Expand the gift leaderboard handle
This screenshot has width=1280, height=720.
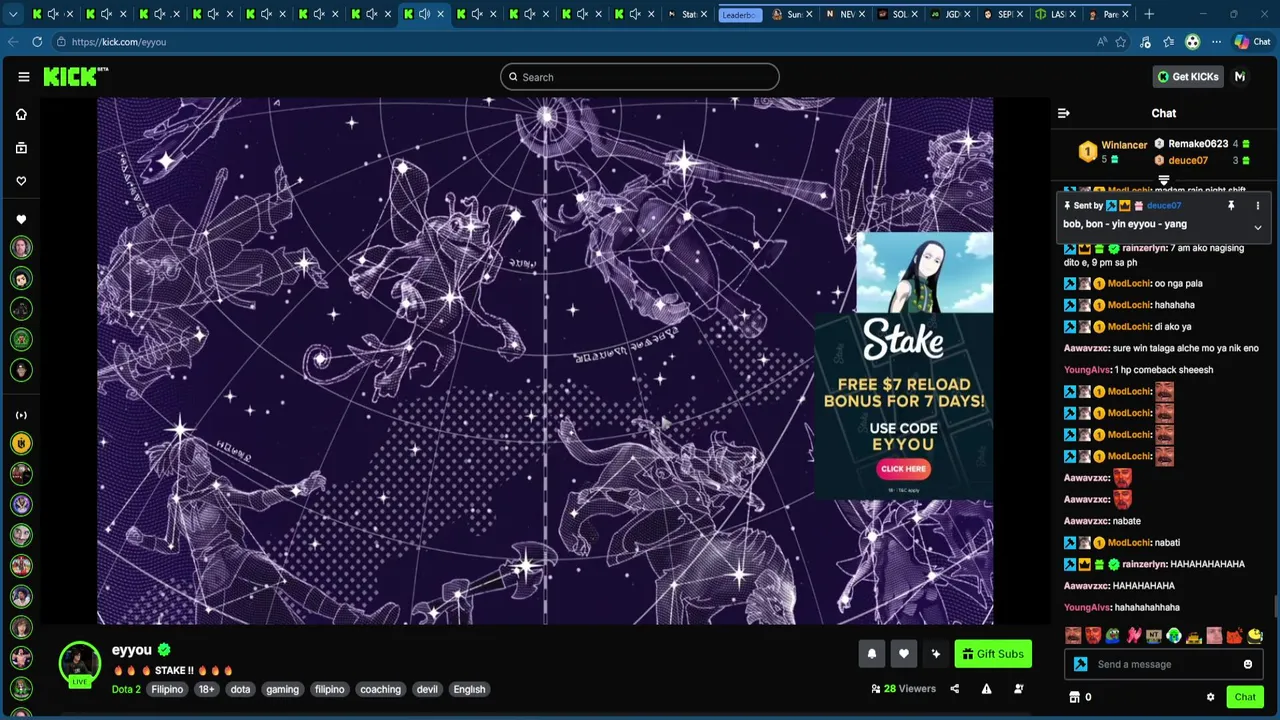point(1164,180)
